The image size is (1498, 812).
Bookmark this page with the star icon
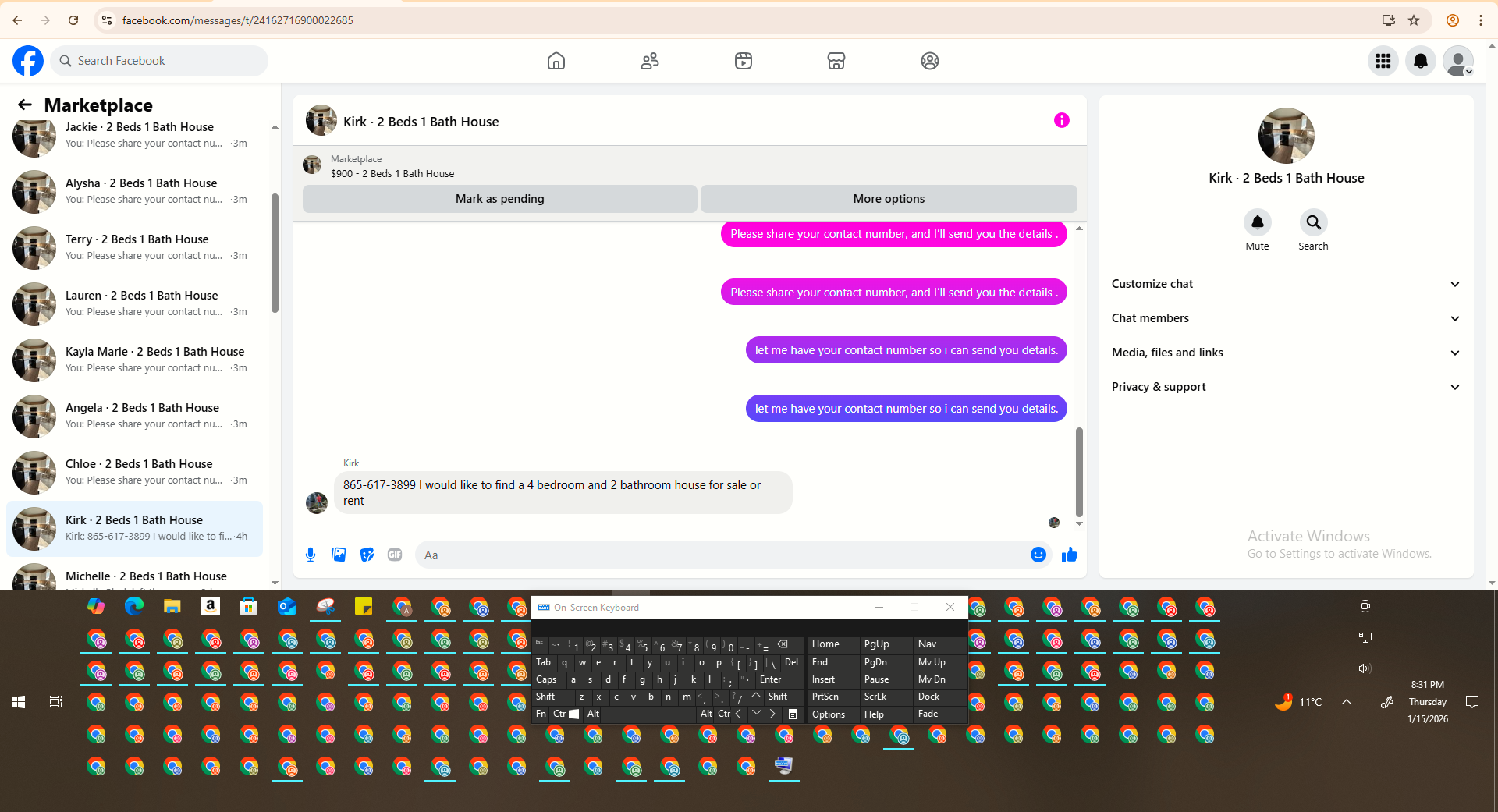tap(1414, 20)
